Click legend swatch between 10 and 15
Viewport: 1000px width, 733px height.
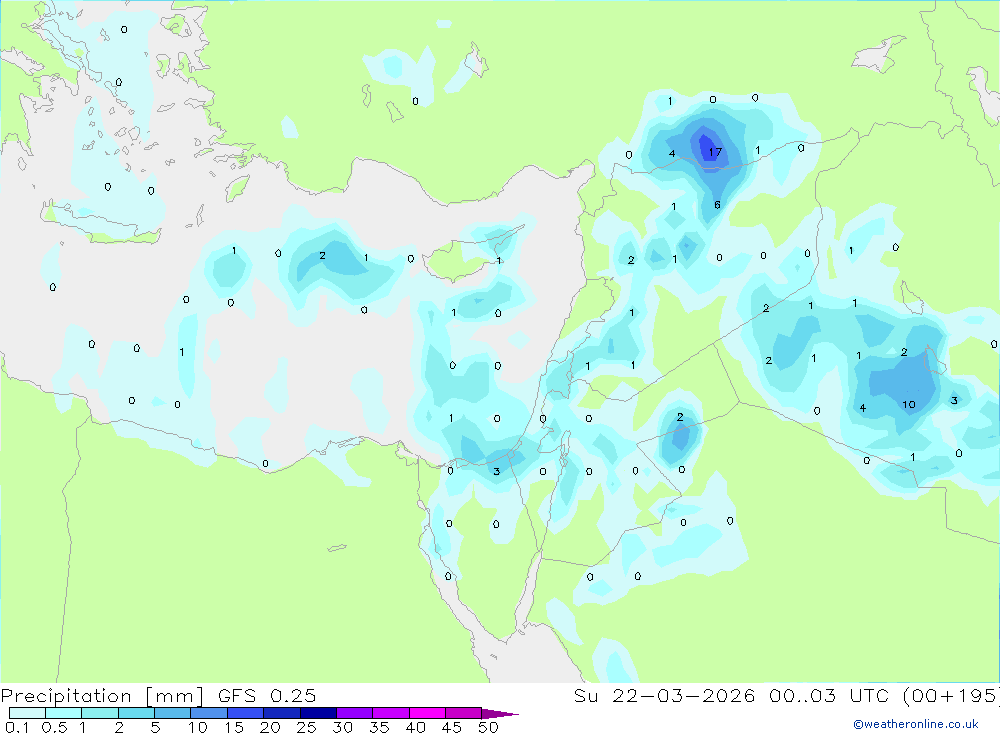coord(209,713)
